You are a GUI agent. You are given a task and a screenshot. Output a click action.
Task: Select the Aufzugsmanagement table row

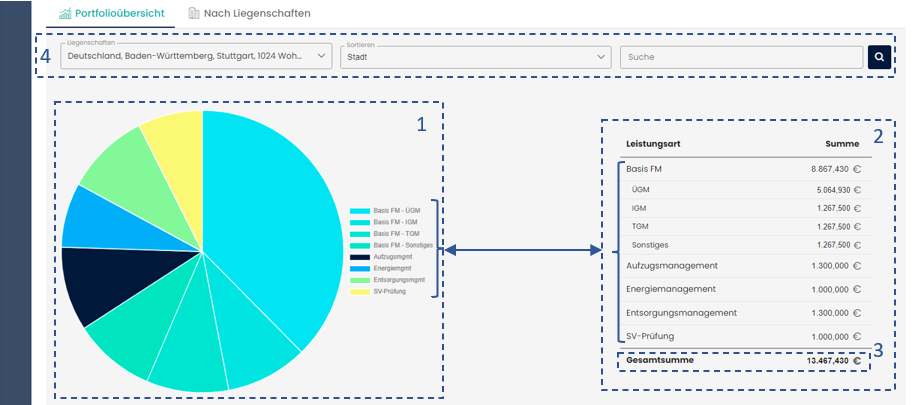(x=672, y=265)
